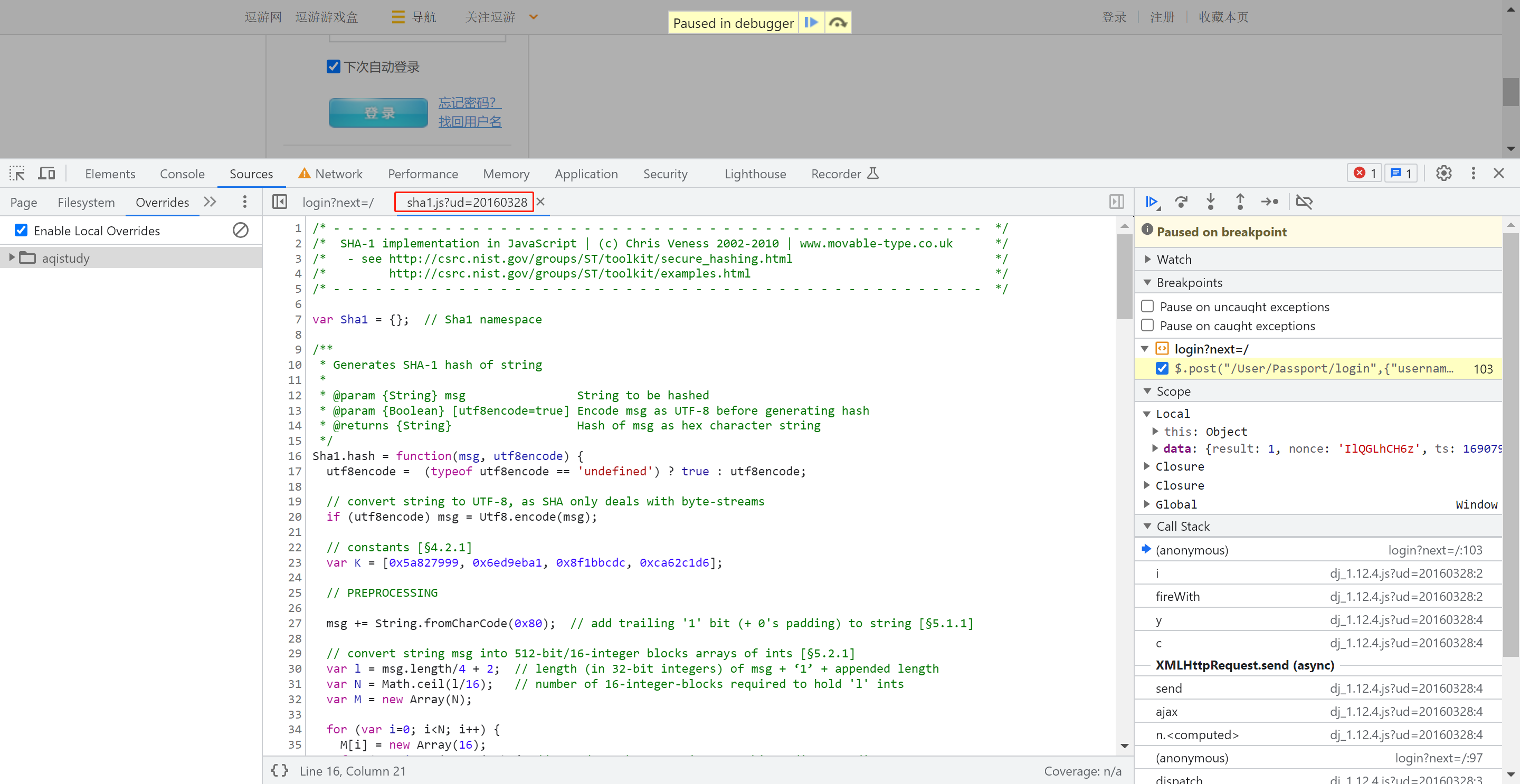
Task: Open DevTools settings gear
Action: [1443, 174]
